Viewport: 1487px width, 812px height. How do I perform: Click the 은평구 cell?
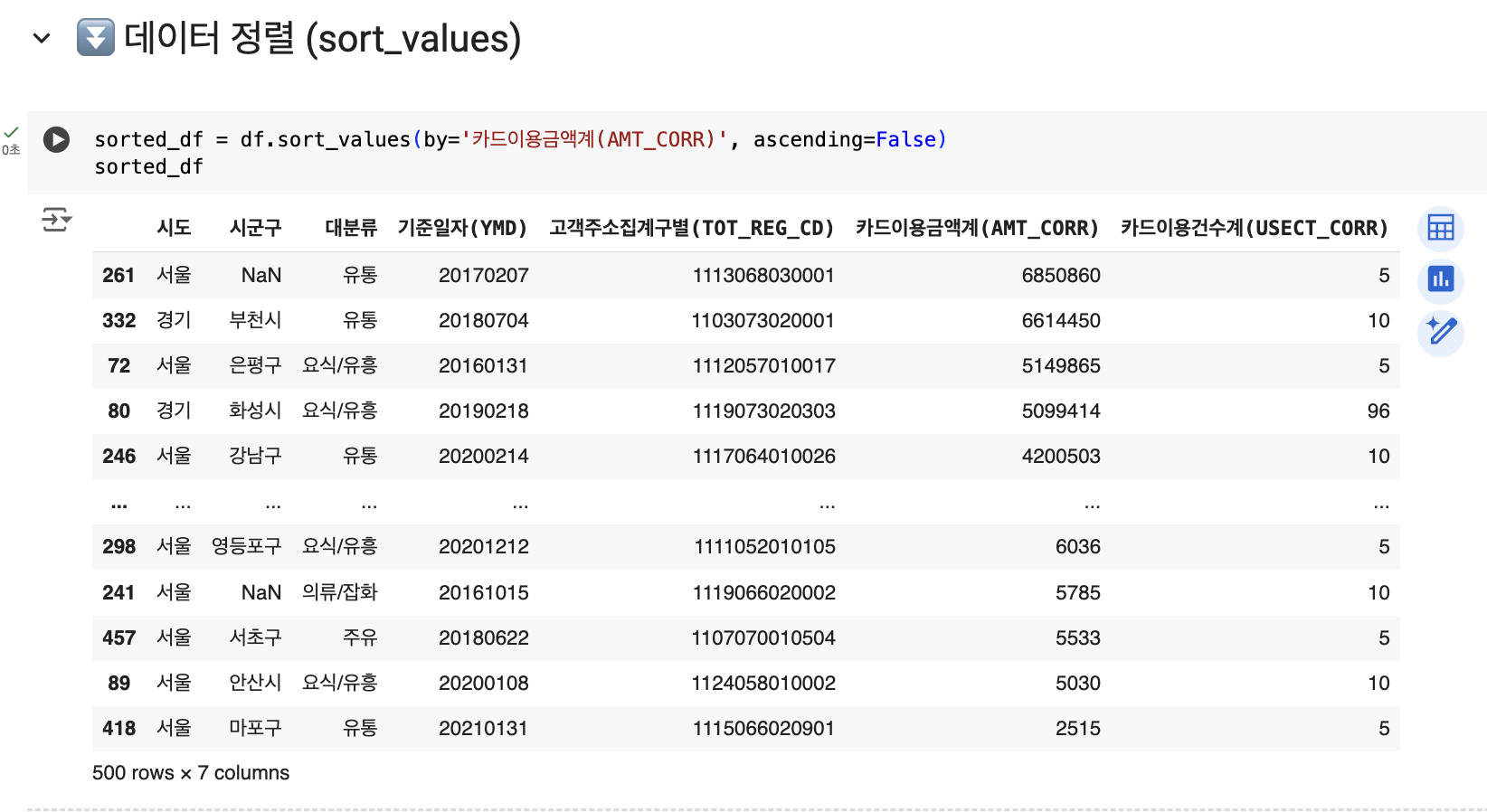[x=255, y=365]
